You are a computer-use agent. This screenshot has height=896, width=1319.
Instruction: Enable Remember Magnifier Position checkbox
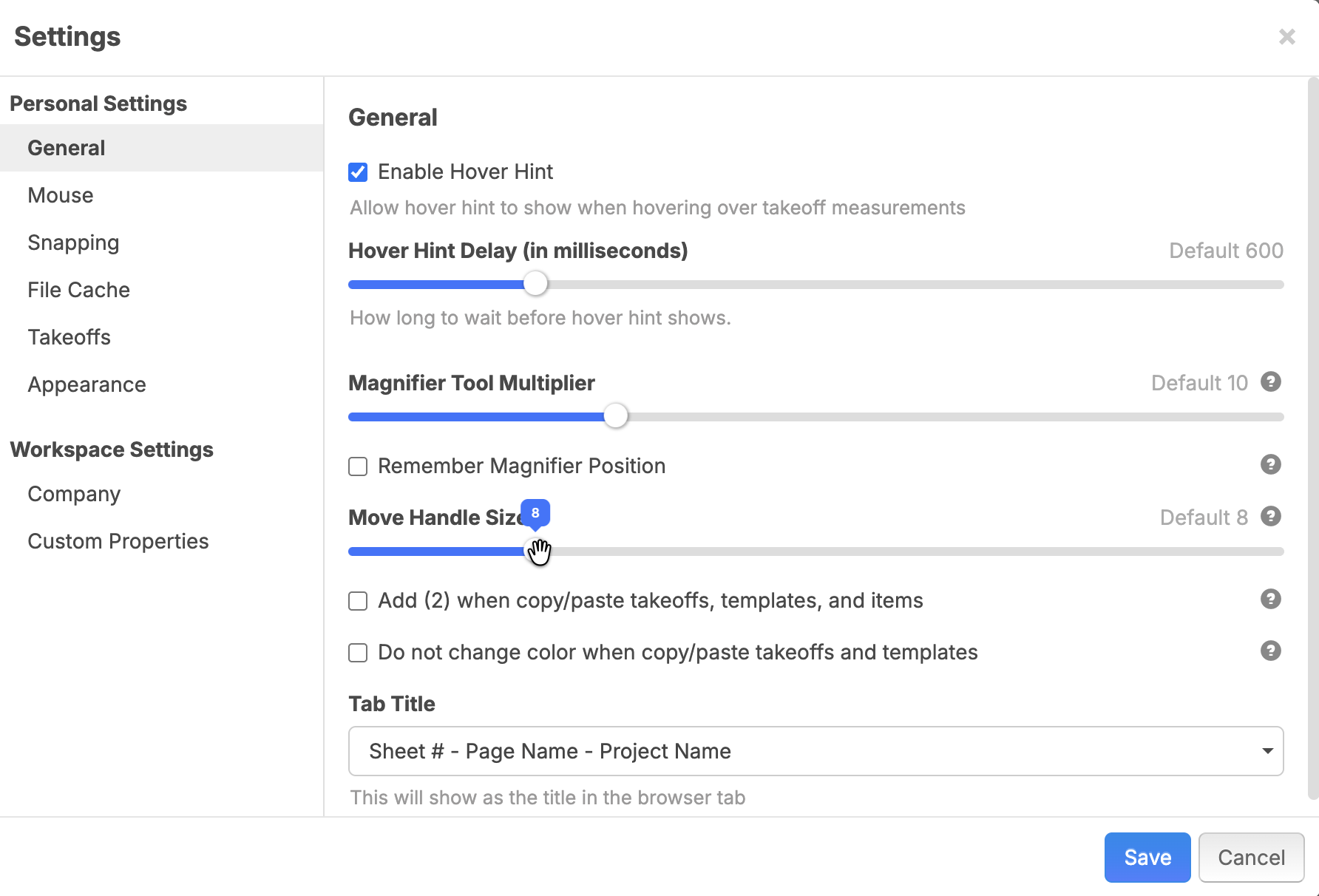coord(358,466)
